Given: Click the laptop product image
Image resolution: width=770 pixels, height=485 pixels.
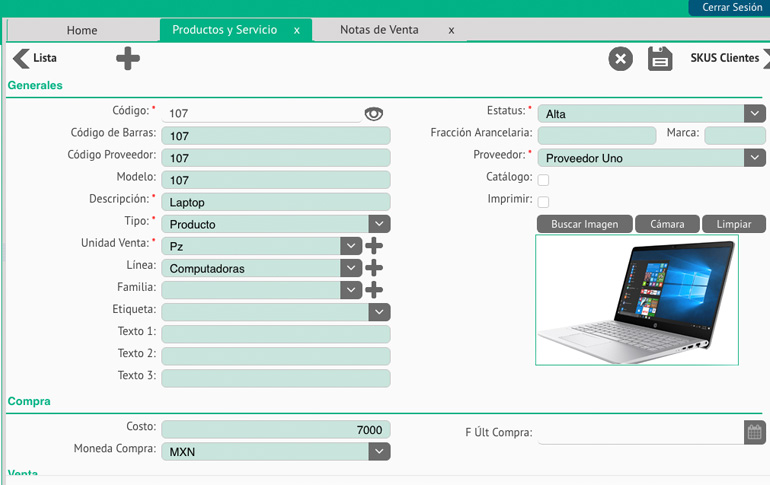Looking at the screenshot, I should 637,300.
